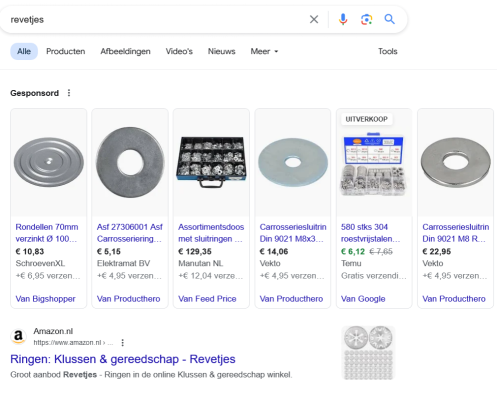Switch to Producten tab
The height and width of the screenshot is (400, 497).
click(66, 51)
